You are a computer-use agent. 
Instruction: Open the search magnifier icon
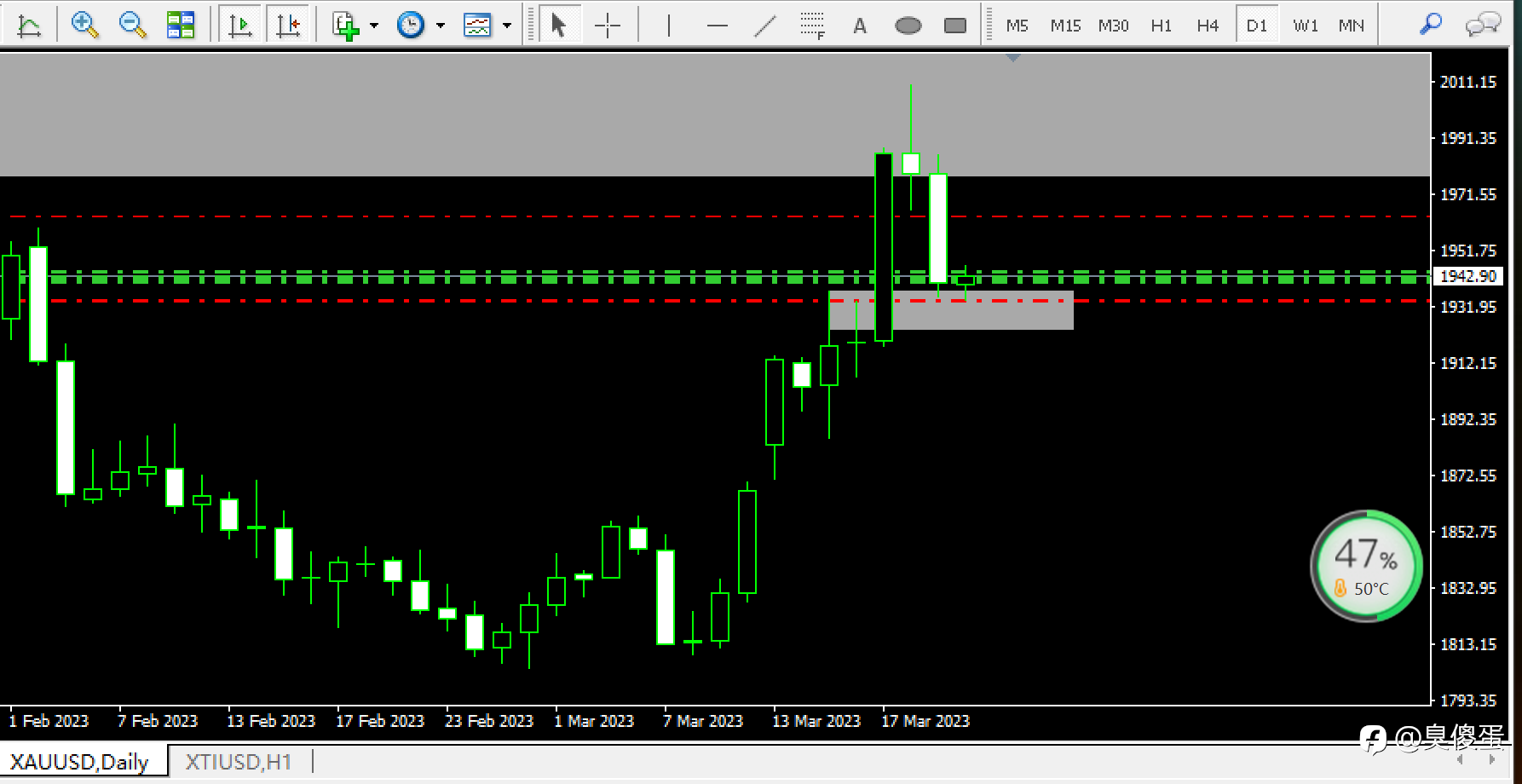tap(1431, 24)
